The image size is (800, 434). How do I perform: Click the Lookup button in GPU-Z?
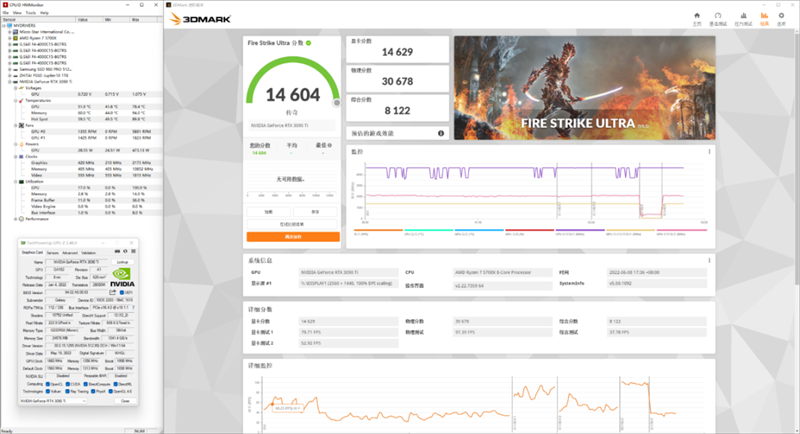click(x=122, y=262)
